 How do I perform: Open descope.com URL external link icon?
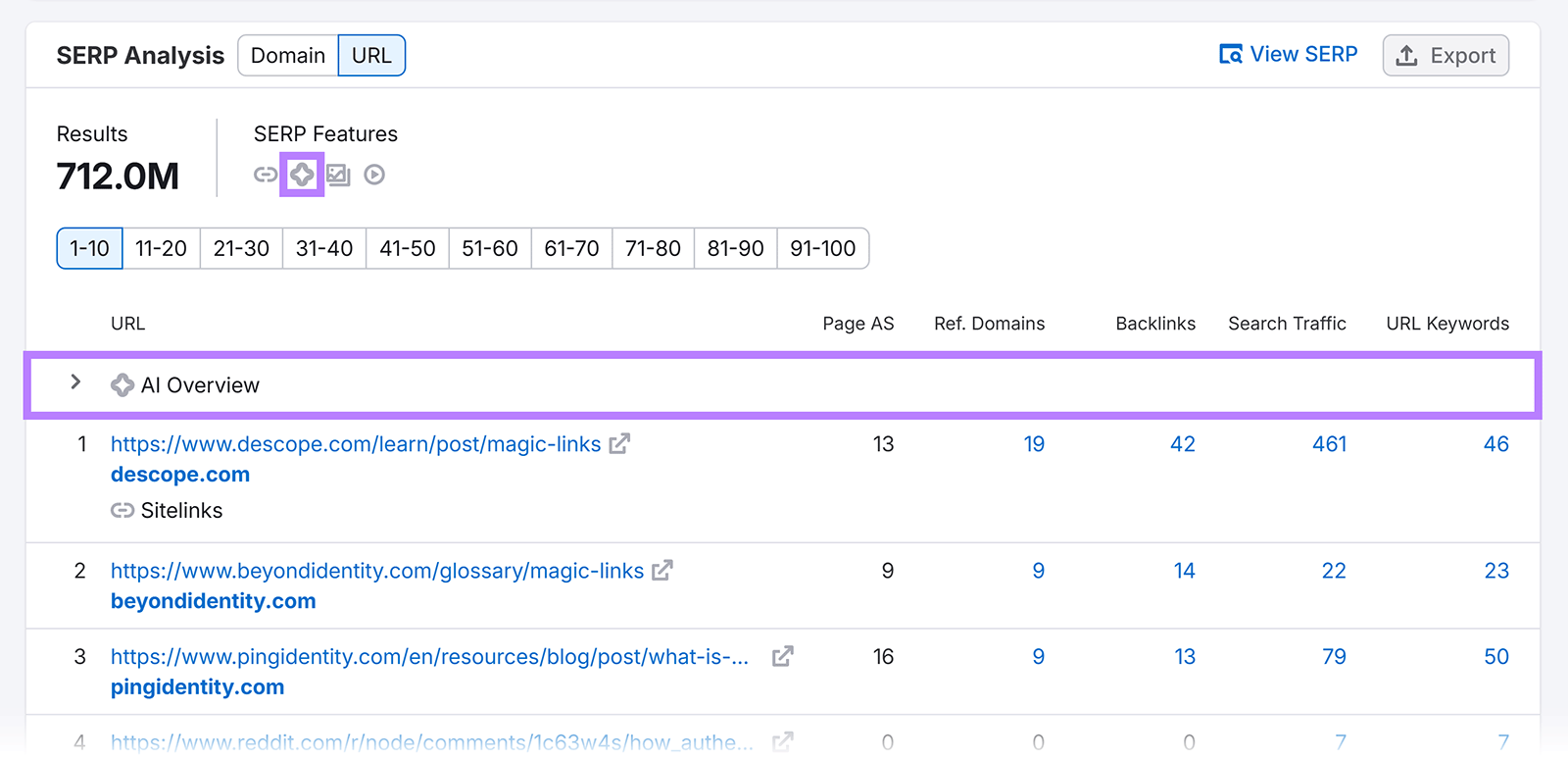(x=619, y=444)
